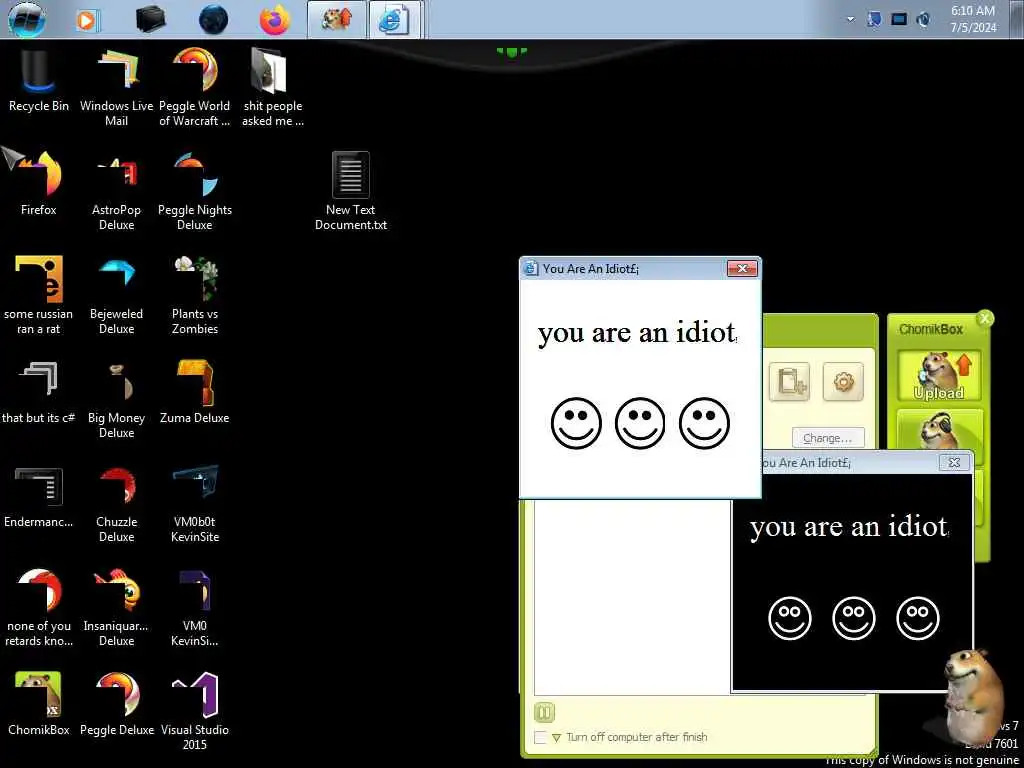Click the ChomikBox Upload hamster button

tap(939, 376)
